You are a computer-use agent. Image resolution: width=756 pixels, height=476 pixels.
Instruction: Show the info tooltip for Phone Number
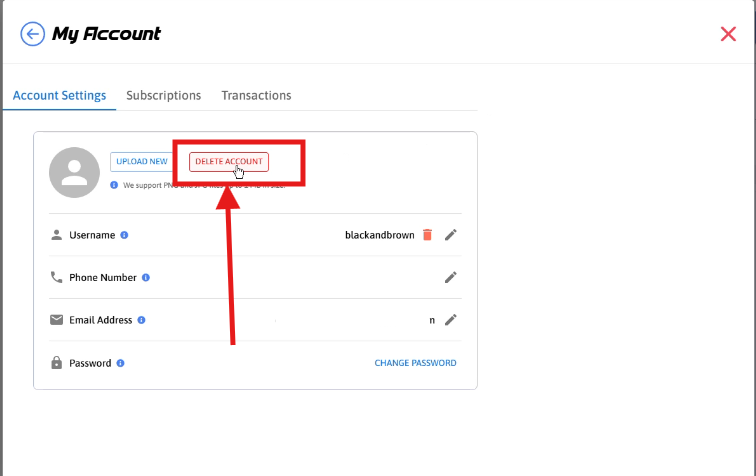tap(146, 277)
